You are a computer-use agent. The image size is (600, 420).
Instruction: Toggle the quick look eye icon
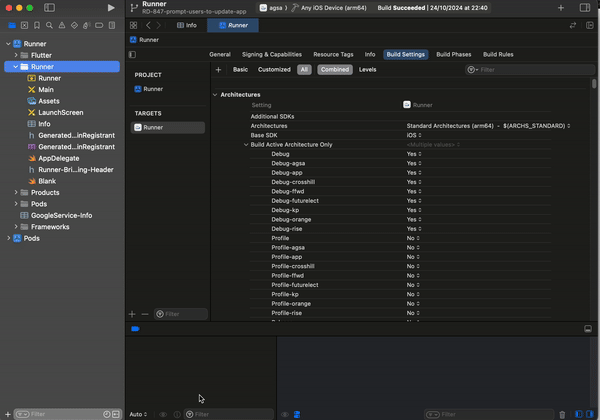click(x=163, y=414)
